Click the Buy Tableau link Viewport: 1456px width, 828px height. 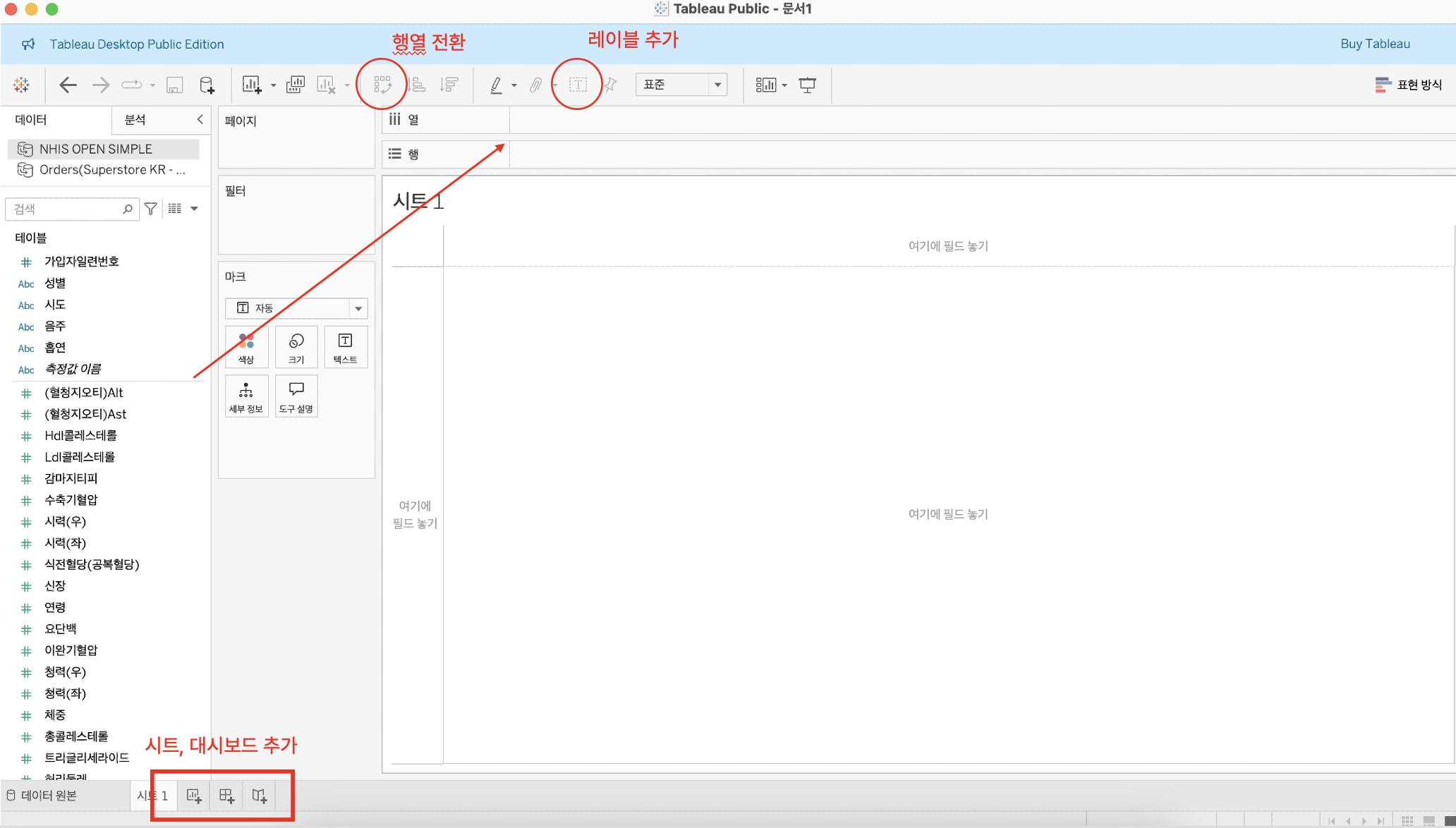point(1375,44)
